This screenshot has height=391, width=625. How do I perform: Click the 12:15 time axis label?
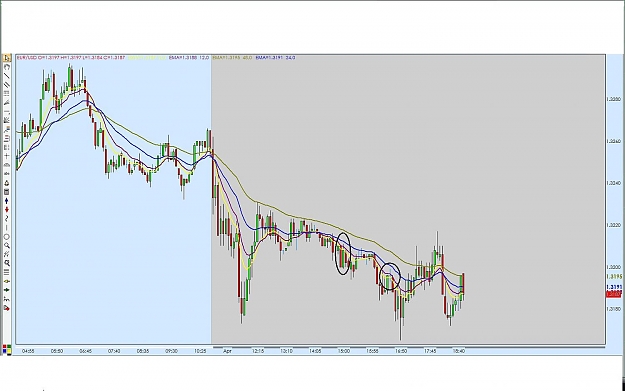(258, 351)
